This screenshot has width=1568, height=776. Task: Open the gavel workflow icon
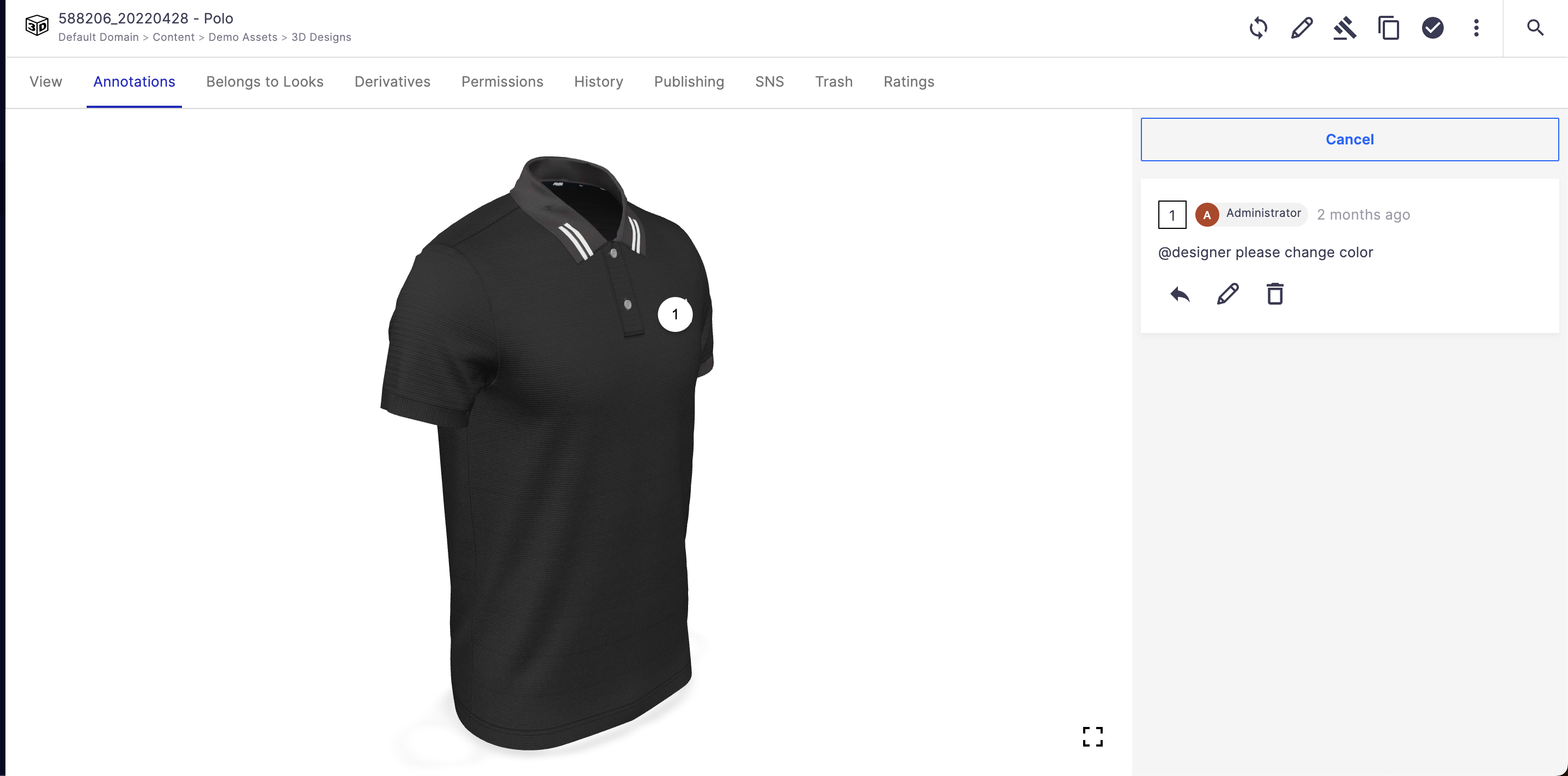point(1345,28)
